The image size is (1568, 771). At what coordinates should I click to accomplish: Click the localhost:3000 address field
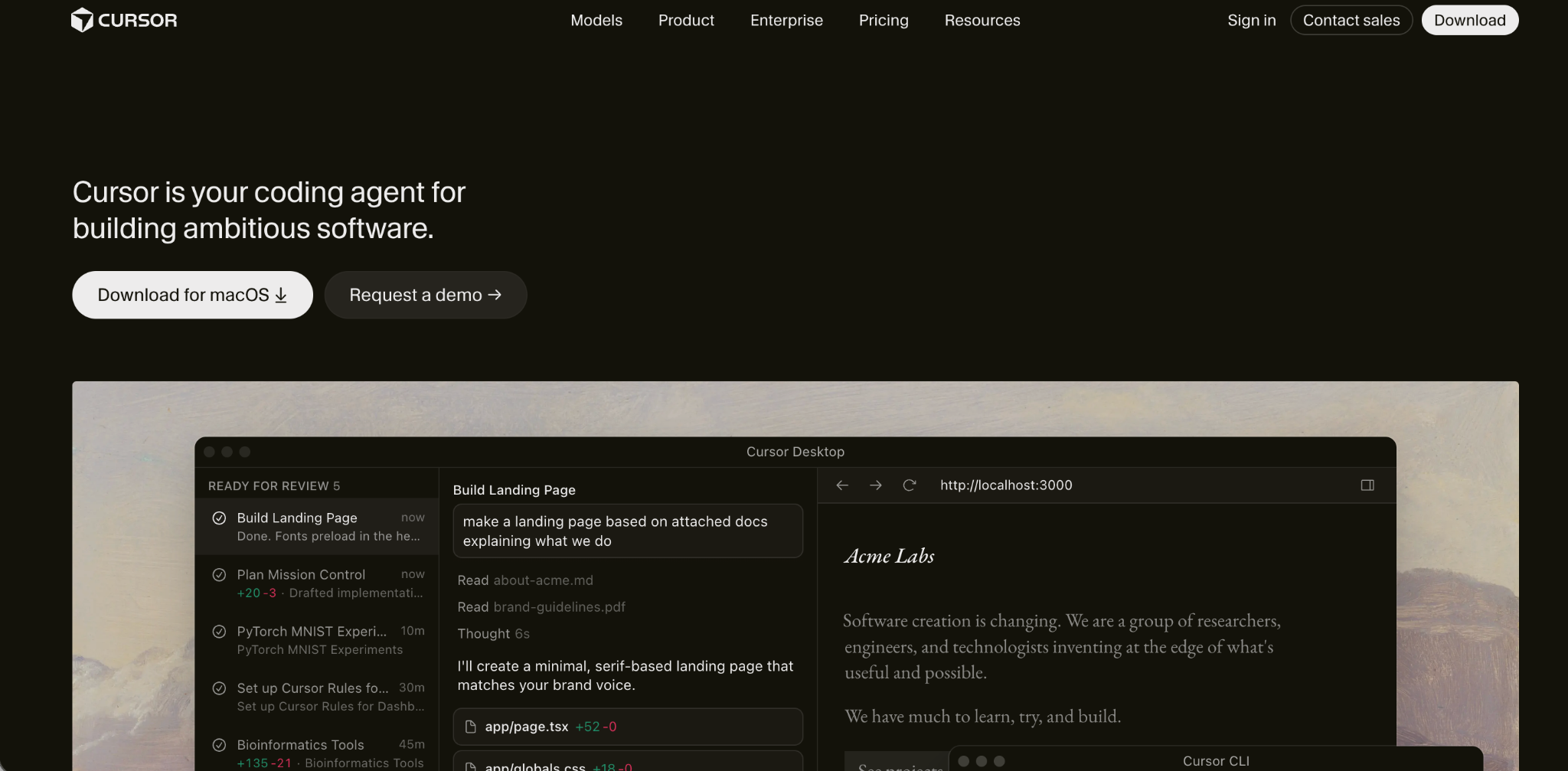[1006, 485]
